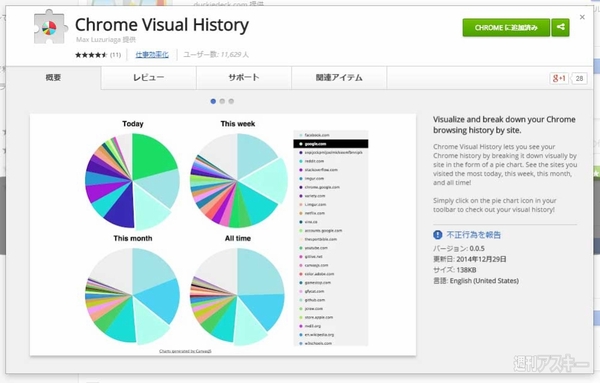Click the "ユーザー数: 11,629 人" text
Image resolution: width=600 pixels, height=383 pixels.
tap(216, 55)
